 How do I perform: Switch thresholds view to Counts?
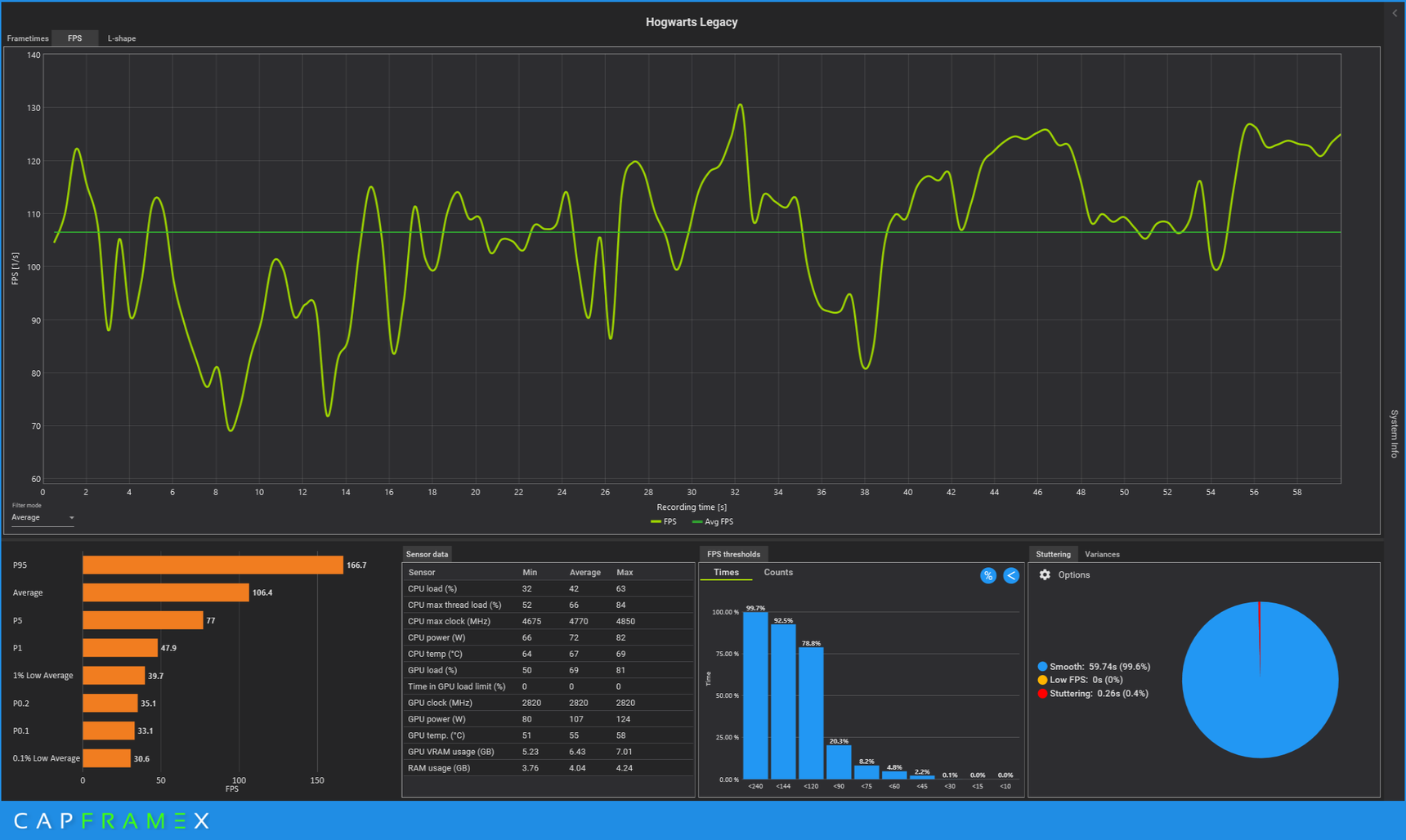pos(778,572)
